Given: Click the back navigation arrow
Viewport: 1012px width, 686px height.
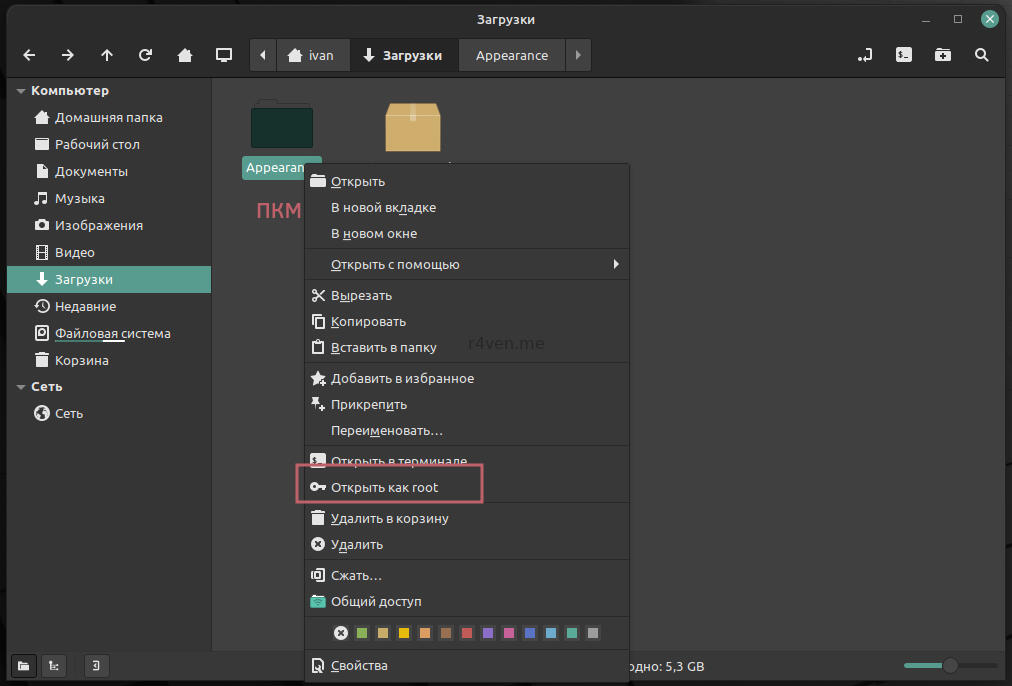Looking at the screenshot, I should pyautogui.click(x=29, y=55).
